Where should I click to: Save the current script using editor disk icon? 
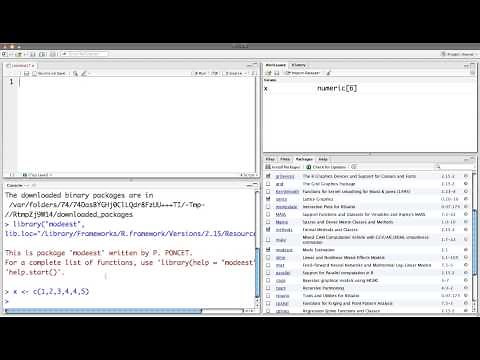click(26, 73)
